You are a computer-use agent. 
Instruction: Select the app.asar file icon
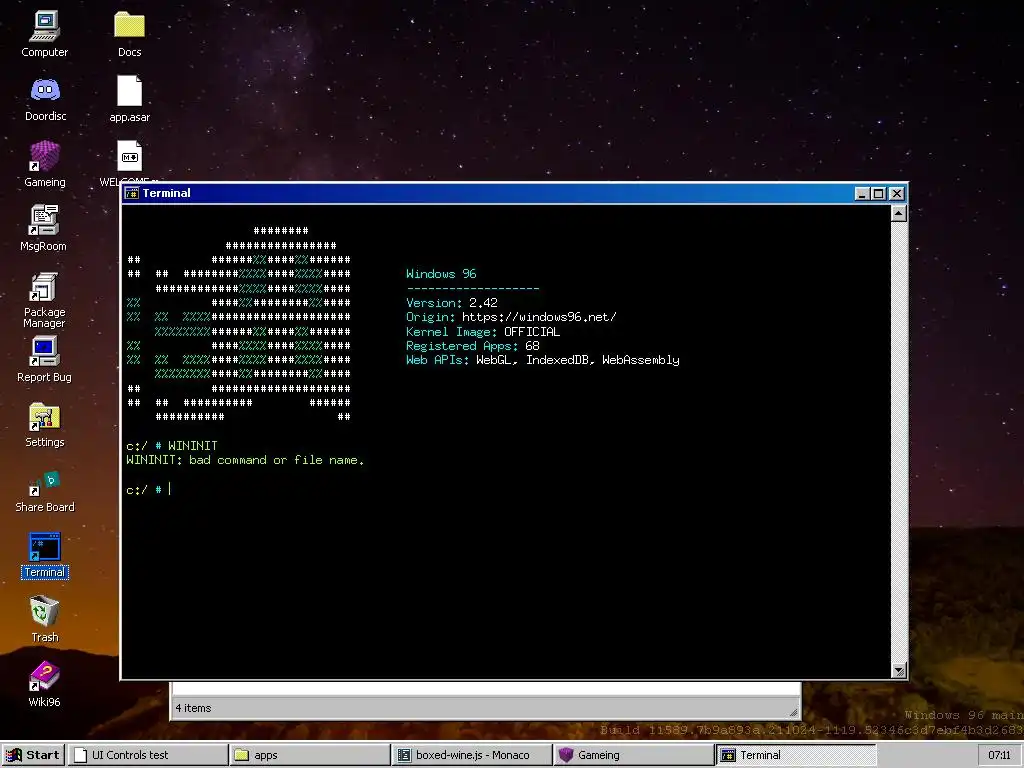coord(129,99)
